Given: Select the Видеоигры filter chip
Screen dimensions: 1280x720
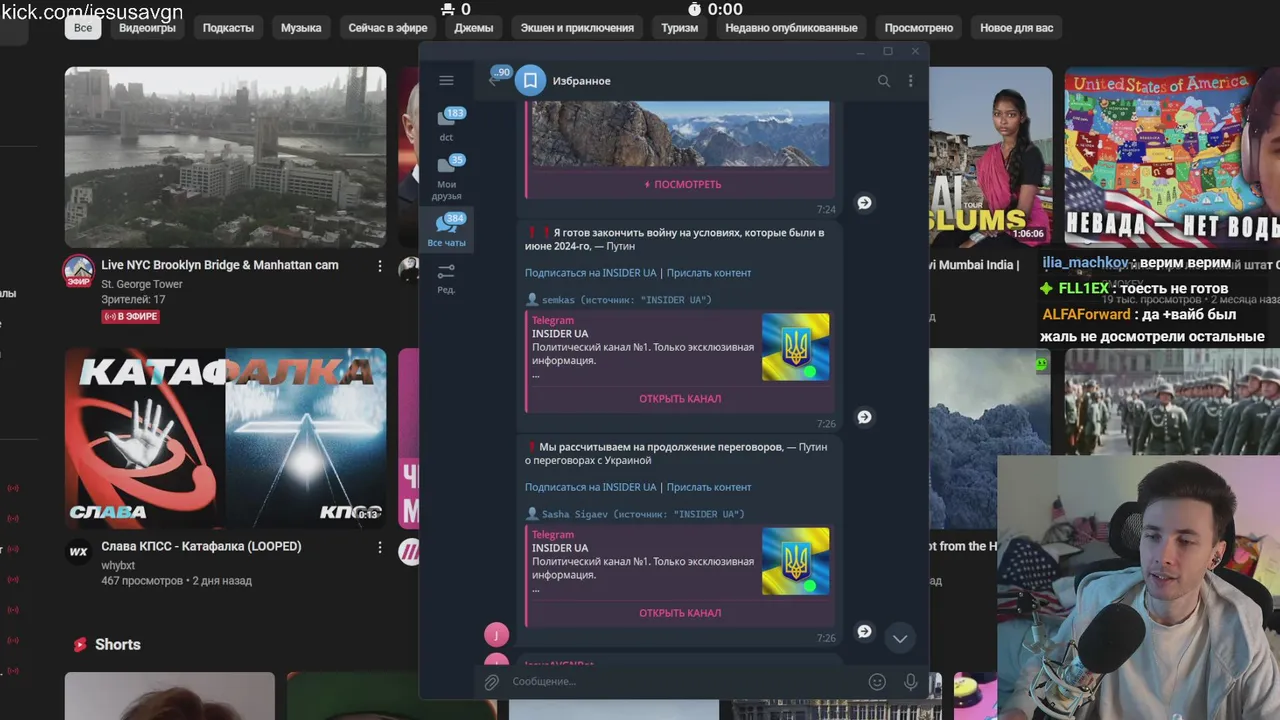Looking at the screenshot, I should 147,28.
